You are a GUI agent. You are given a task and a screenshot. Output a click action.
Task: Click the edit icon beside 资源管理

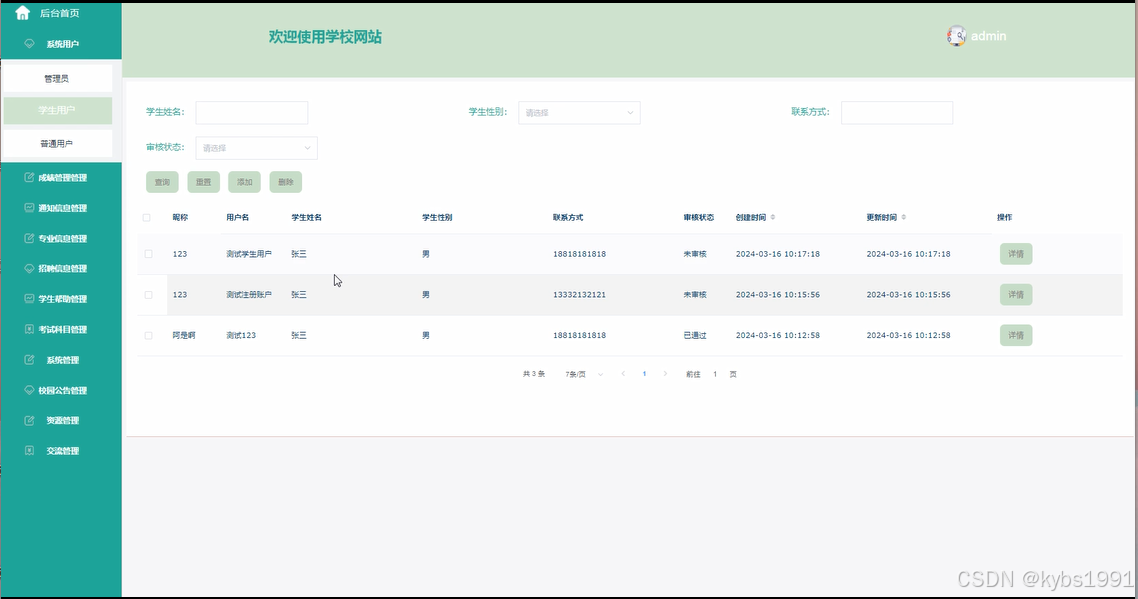click(x=29, y=420)
